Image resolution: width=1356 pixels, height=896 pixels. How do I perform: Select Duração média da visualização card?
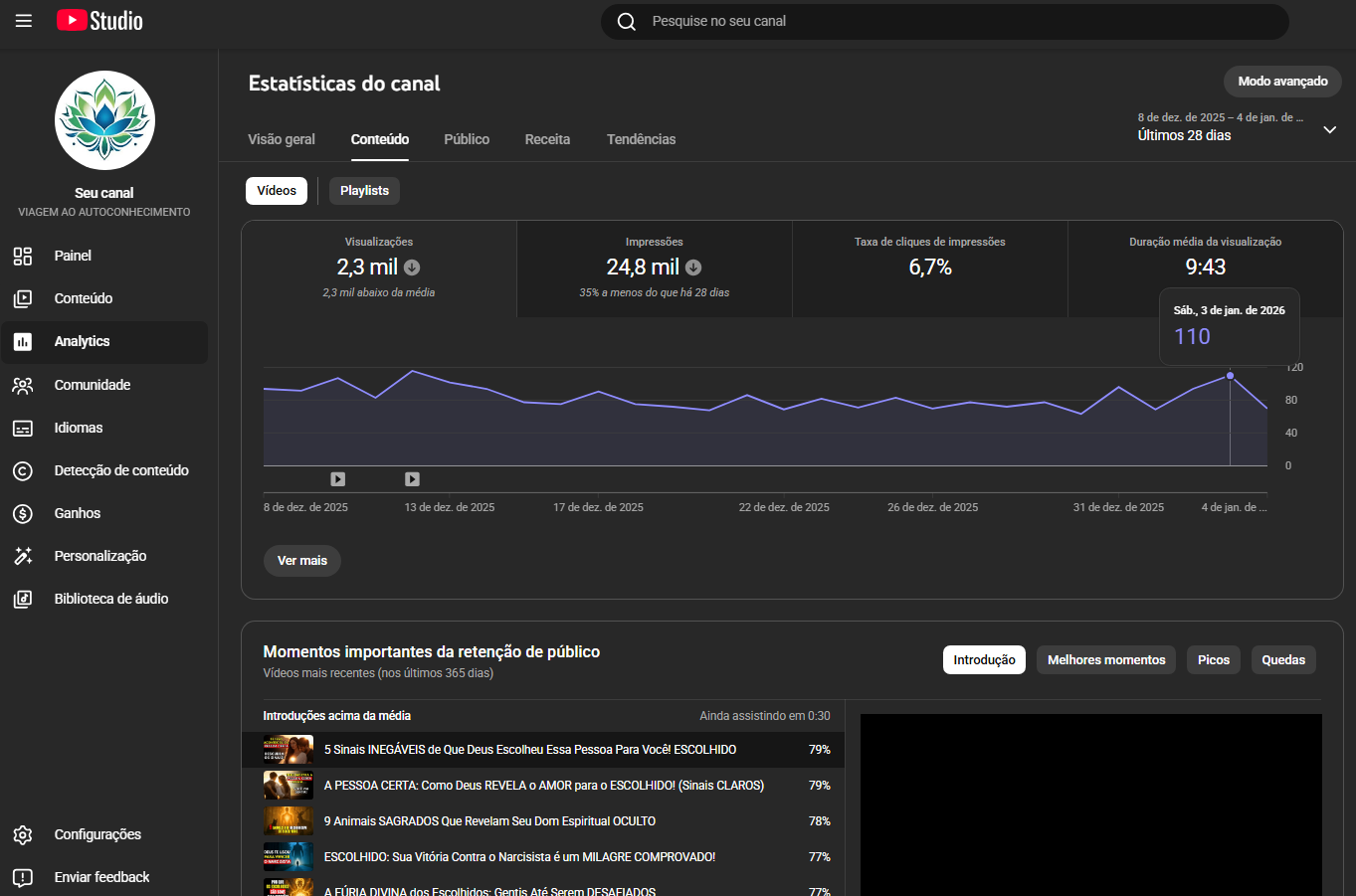pos(1206,269)
